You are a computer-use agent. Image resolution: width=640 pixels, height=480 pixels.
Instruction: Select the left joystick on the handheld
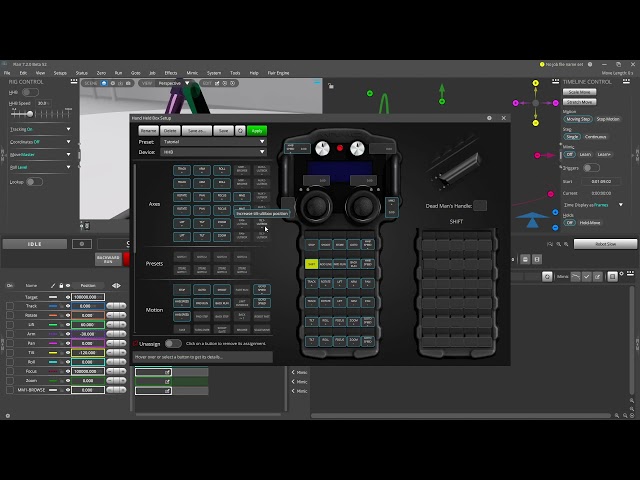coord(316,205)
